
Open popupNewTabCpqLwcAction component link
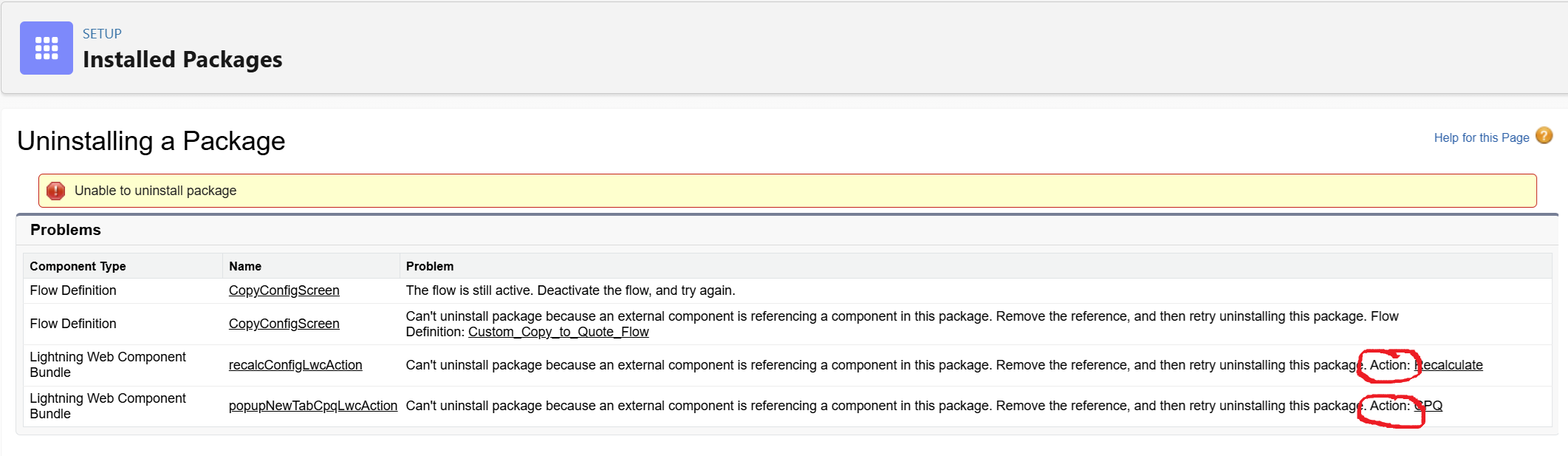coord(313,406)
